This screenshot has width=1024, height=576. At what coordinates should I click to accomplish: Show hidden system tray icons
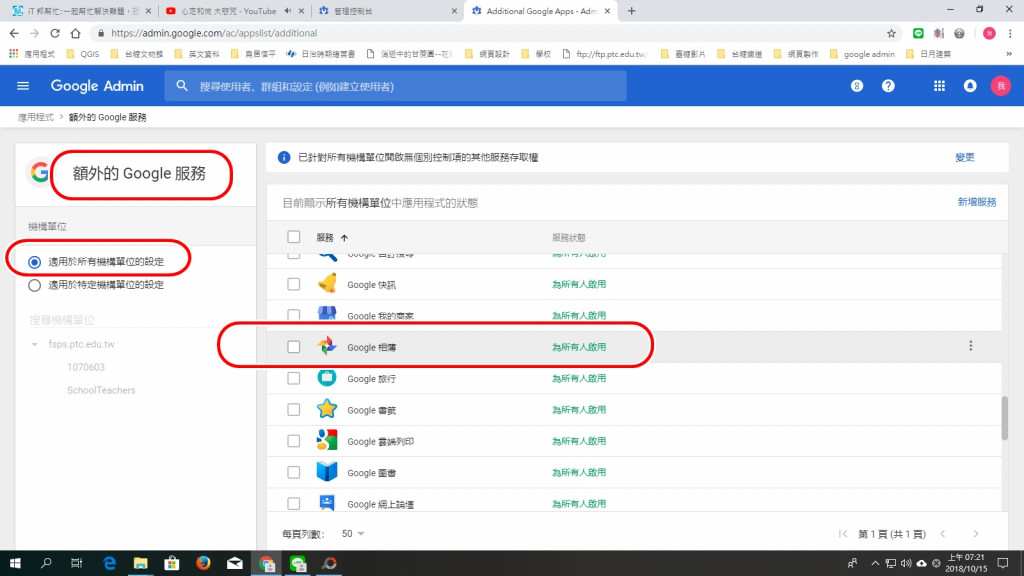click(874, 563)
